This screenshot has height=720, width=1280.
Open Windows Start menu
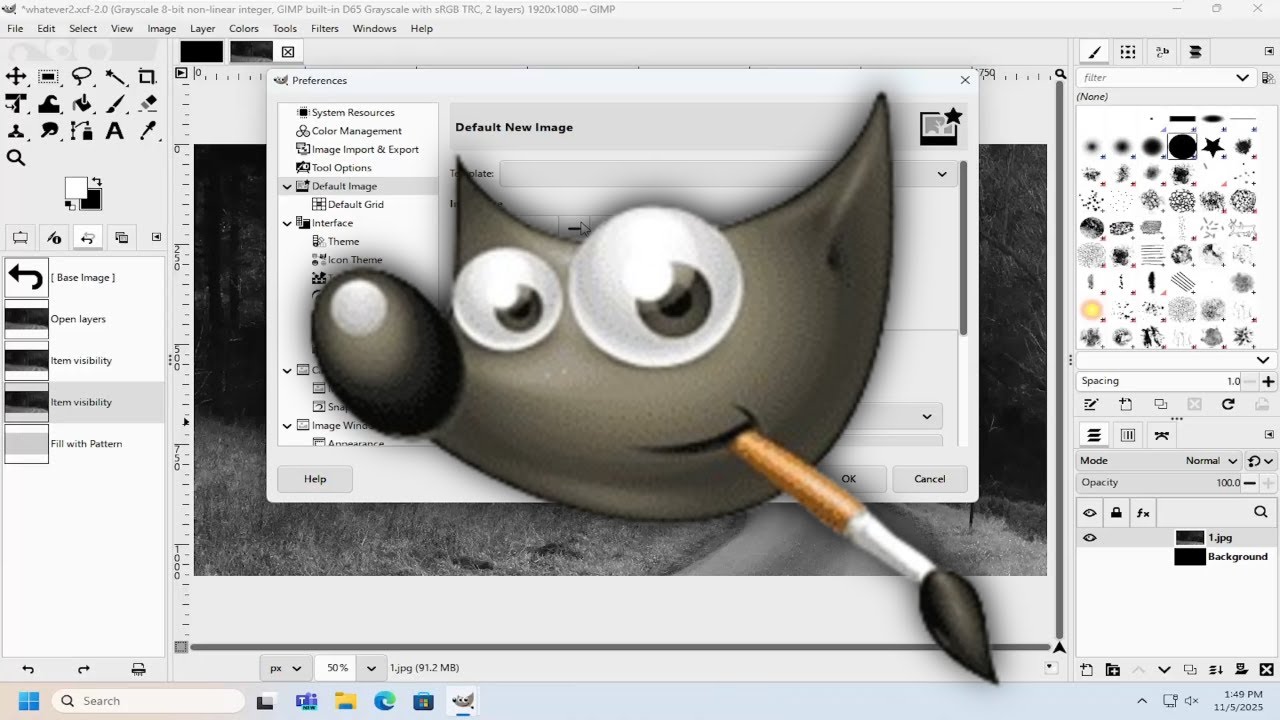tap(28, 701)
